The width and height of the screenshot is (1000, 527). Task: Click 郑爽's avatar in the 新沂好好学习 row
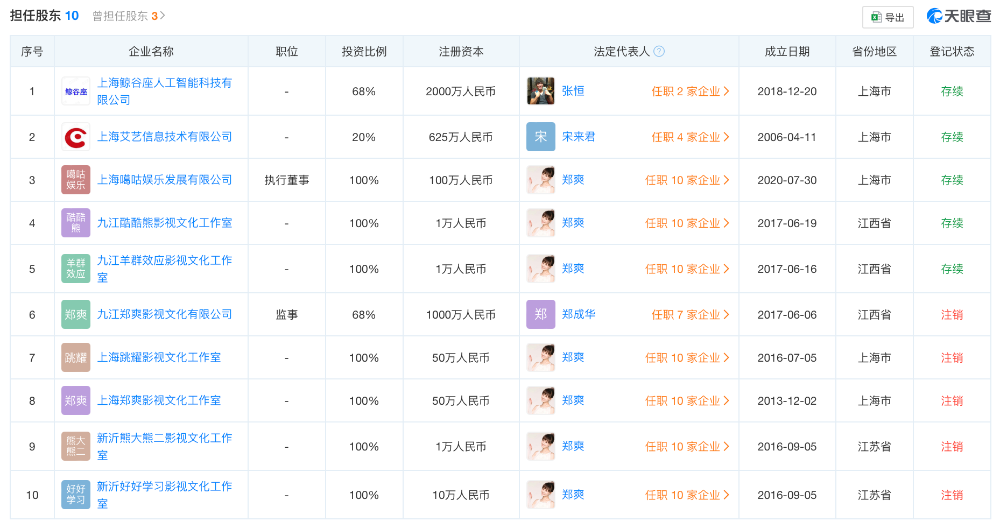point(541,494)
